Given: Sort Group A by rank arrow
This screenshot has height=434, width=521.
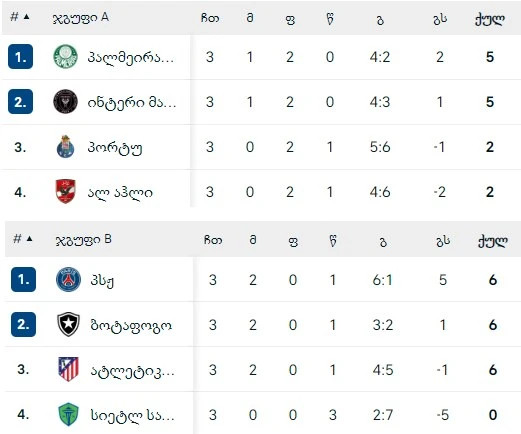Looking at the screenshot, I should (x=27, y=17).
